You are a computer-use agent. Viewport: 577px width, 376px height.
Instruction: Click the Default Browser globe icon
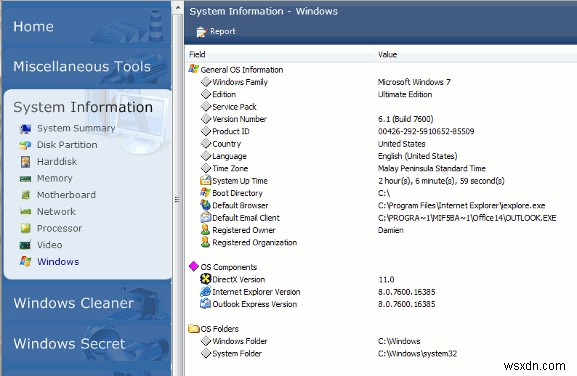pos(205,205)
